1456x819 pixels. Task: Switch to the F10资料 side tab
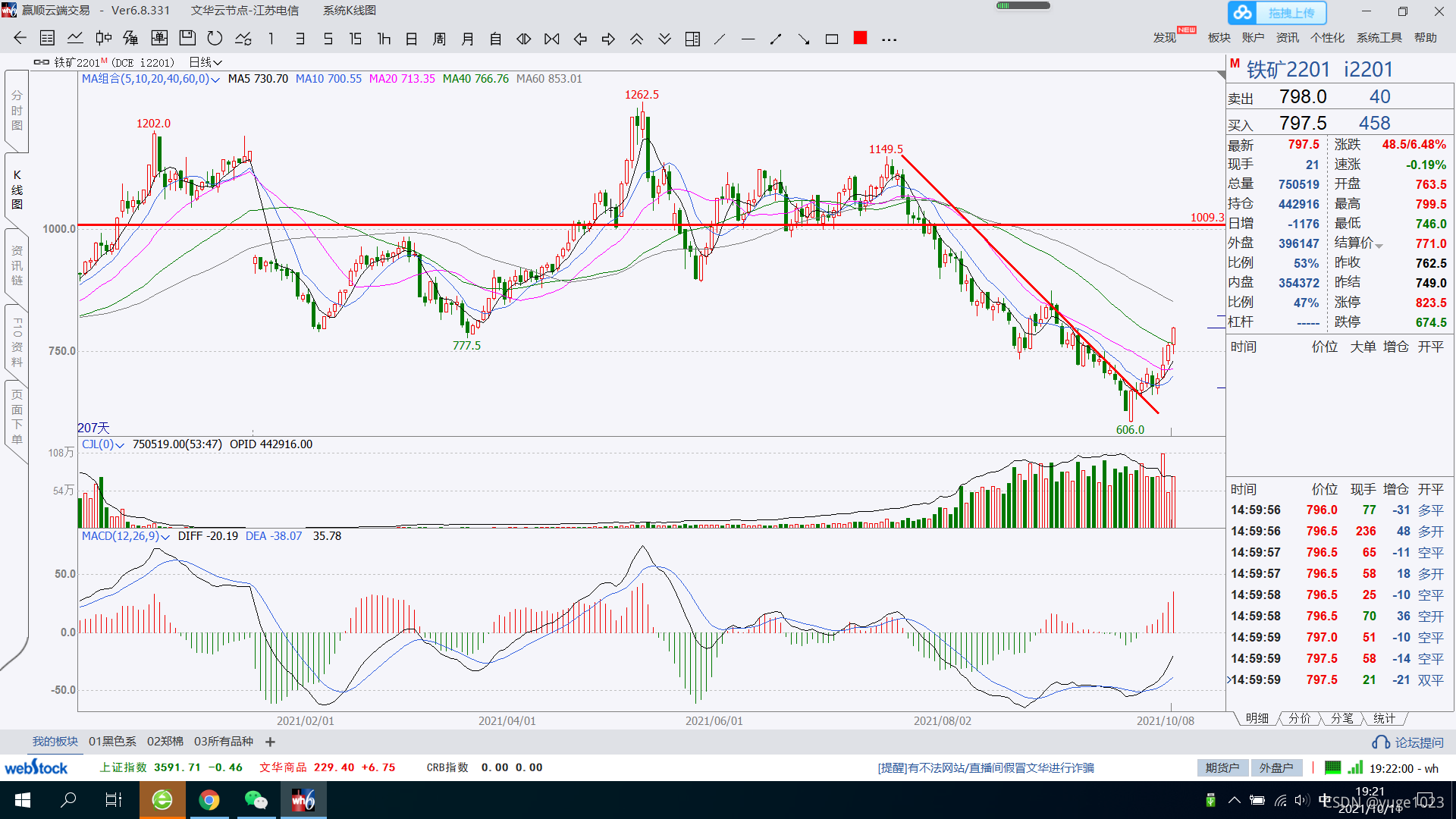click(17, 342)
